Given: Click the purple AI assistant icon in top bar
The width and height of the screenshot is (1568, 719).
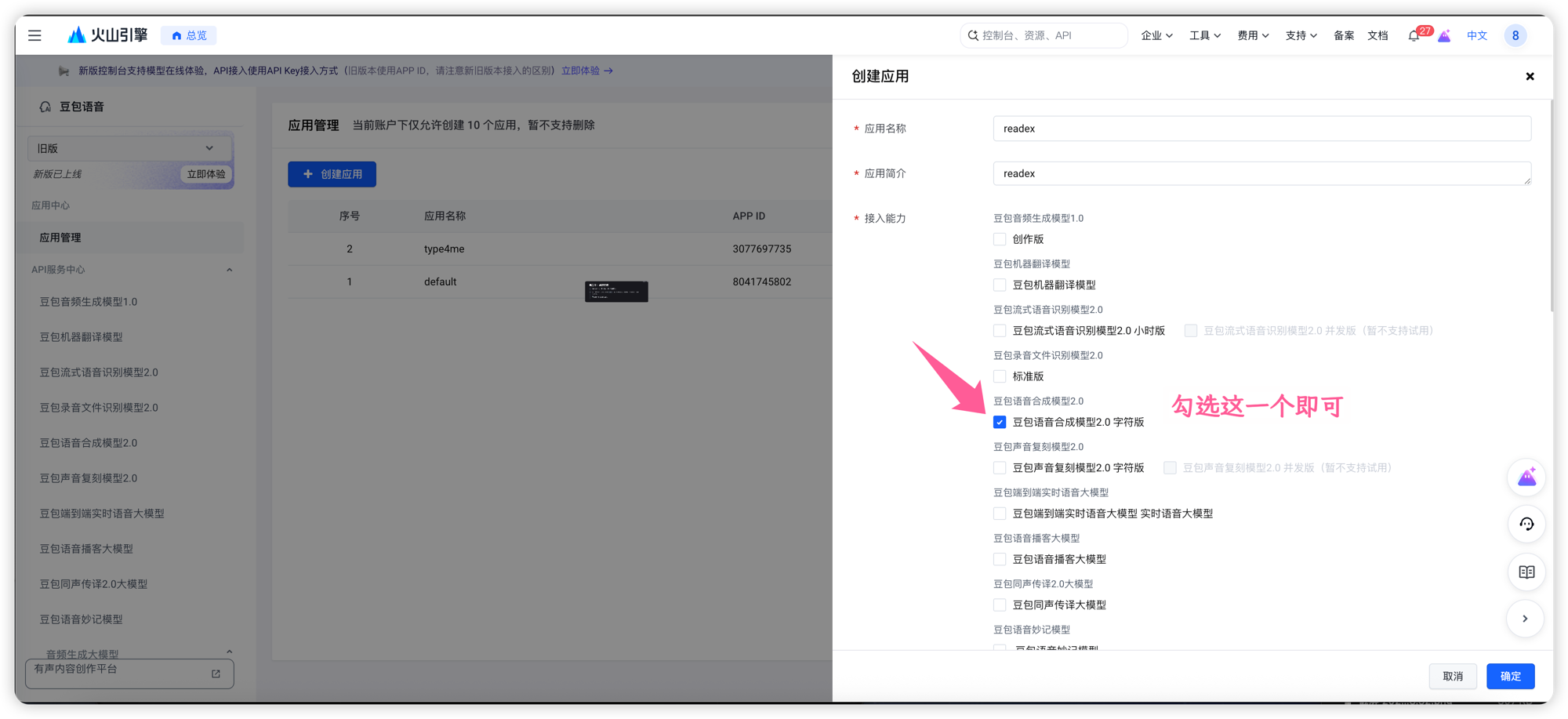Looking at the screenshot, I should click(1444, 36).
